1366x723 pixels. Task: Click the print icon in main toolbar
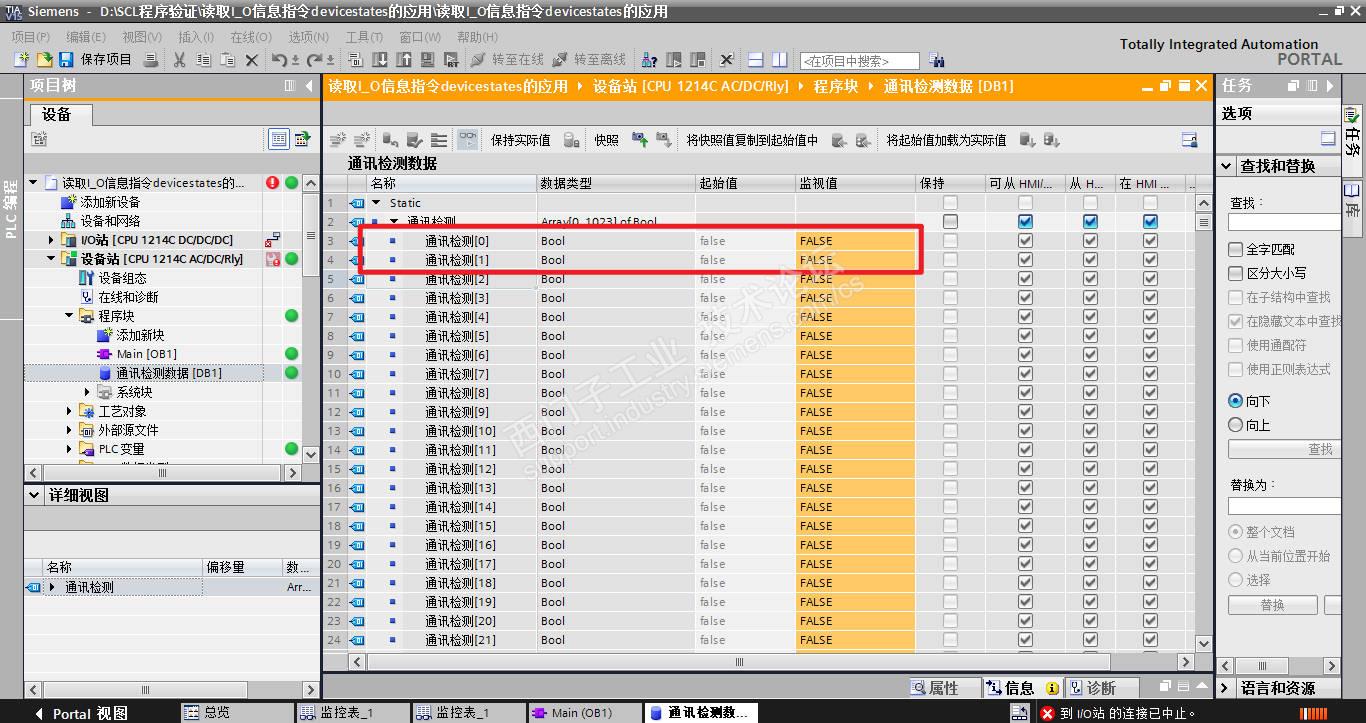click(151, 60)
